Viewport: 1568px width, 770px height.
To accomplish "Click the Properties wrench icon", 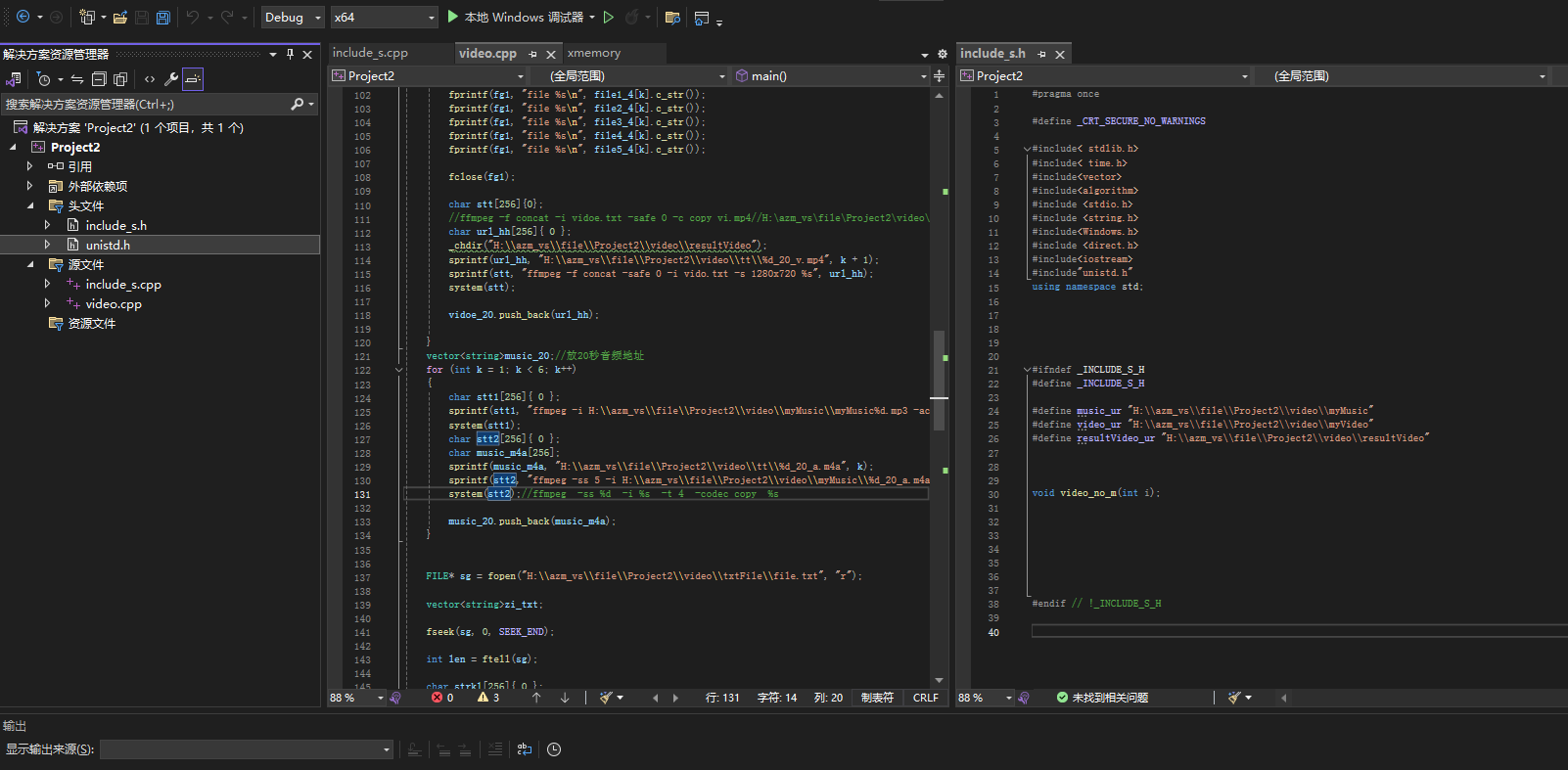I will click(x=171, y=79).
